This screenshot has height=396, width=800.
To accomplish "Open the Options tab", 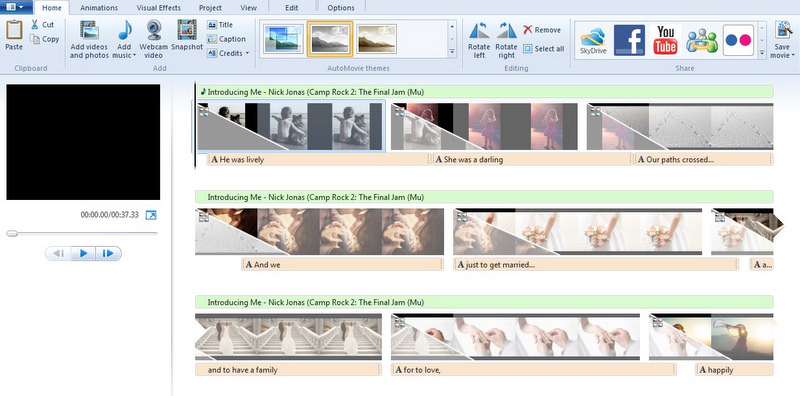I will coord(341,8).
